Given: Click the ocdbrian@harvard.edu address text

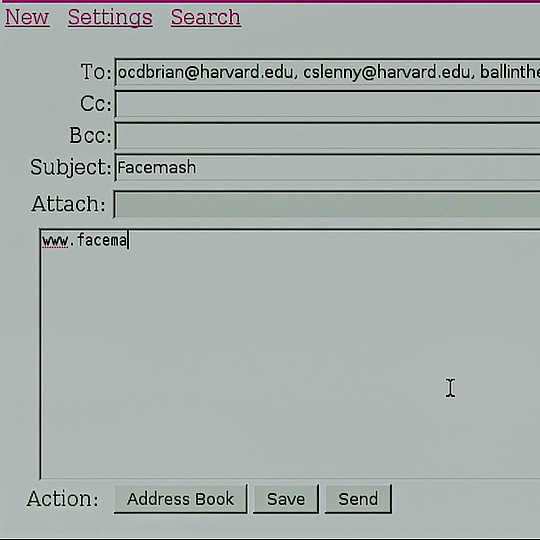Looking at the screenshot, I should click(205, 72).
